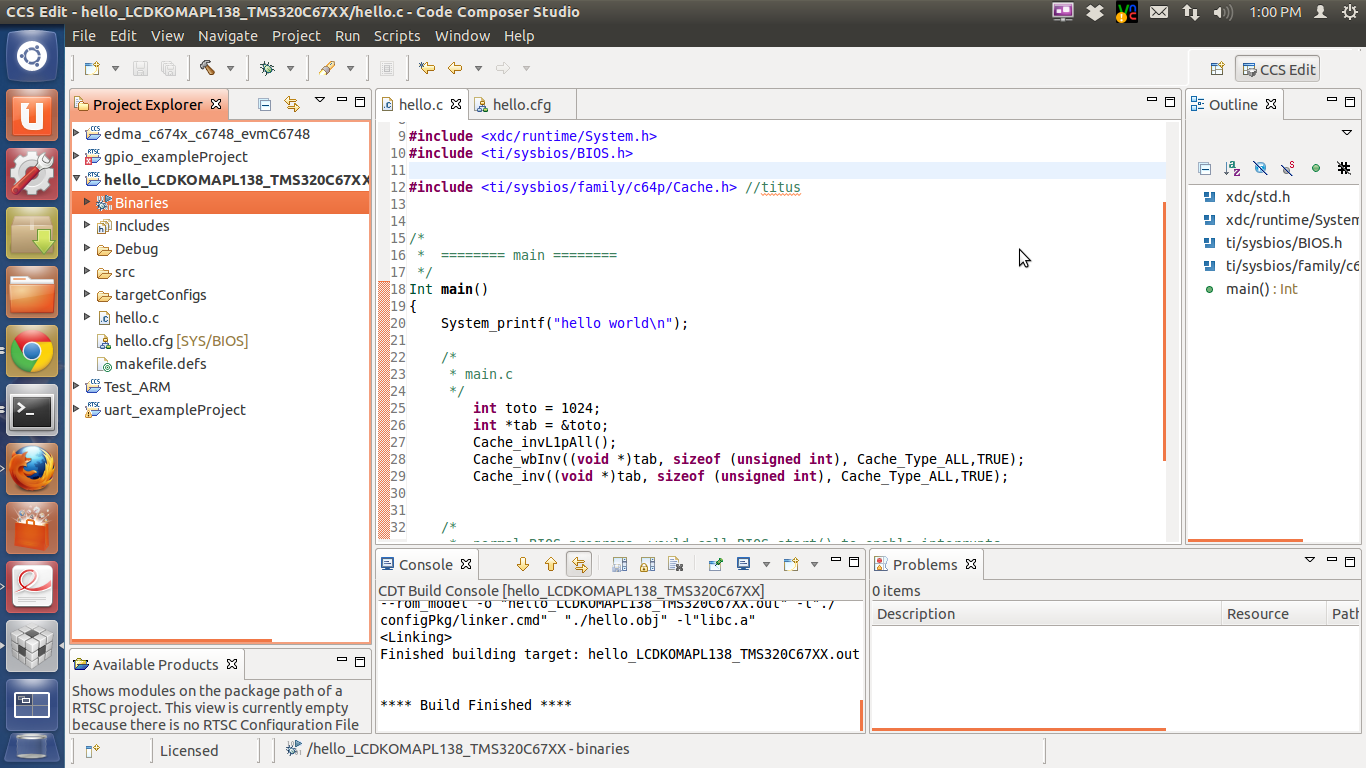Select the targetConfigs folder
Viewport: 1366px width, 768px height.
(x=160, y=294)
